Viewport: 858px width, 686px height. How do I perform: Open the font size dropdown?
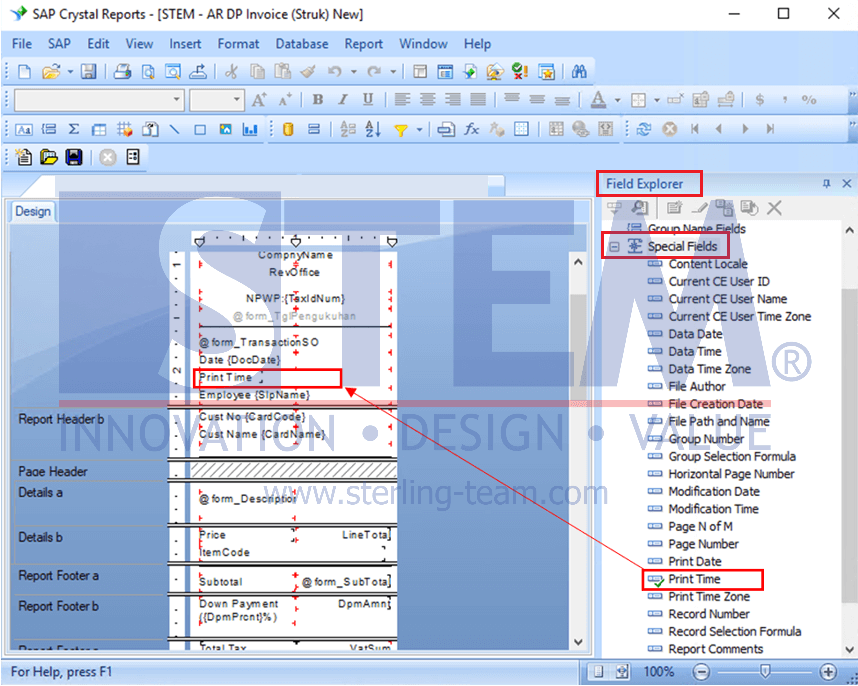pyautogui.click(x=237, y=100)
